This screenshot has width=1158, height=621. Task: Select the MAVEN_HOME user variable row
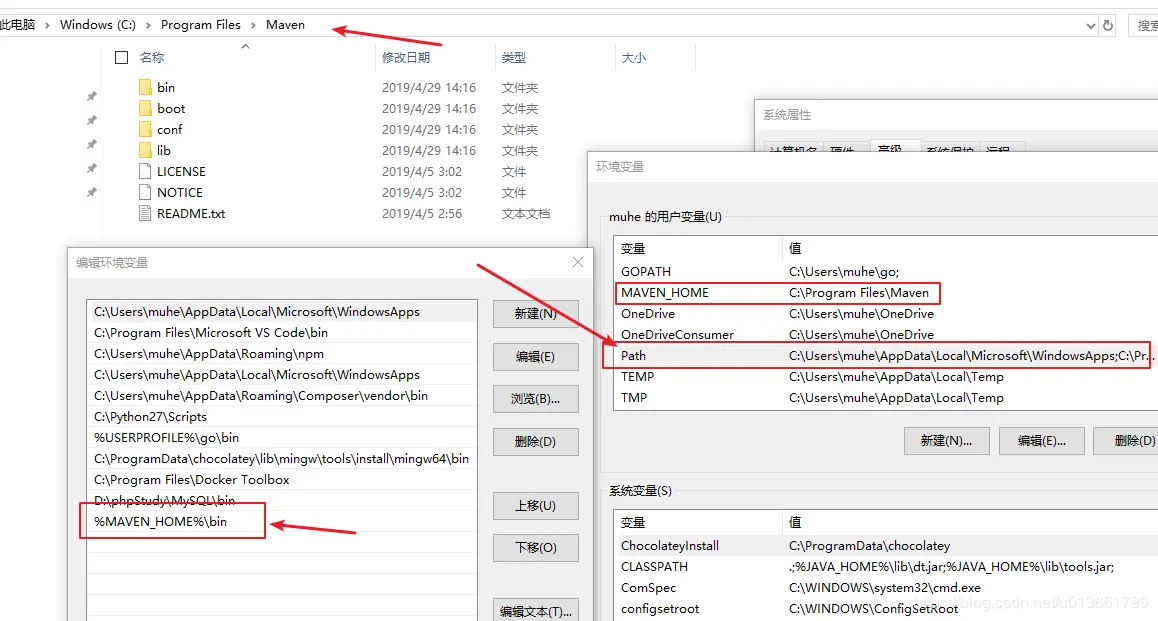885,293
